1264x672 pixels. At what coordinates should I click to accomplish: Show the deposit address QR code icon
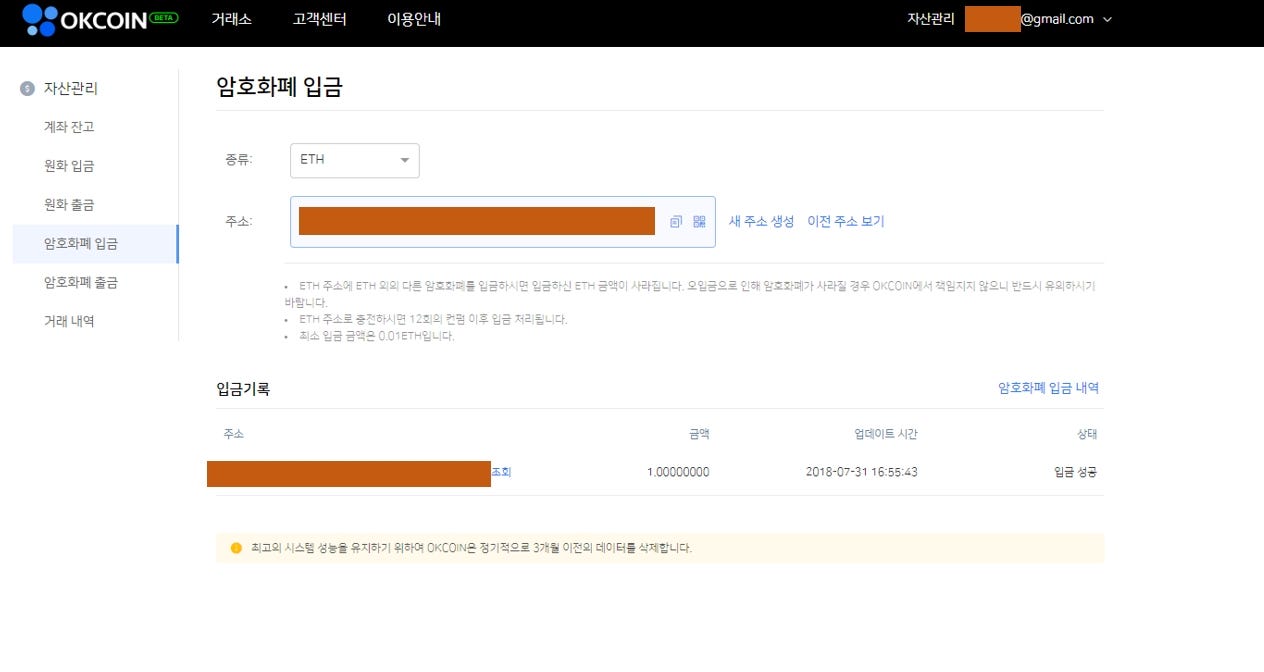pyautogui.click(x=699, y=222)
